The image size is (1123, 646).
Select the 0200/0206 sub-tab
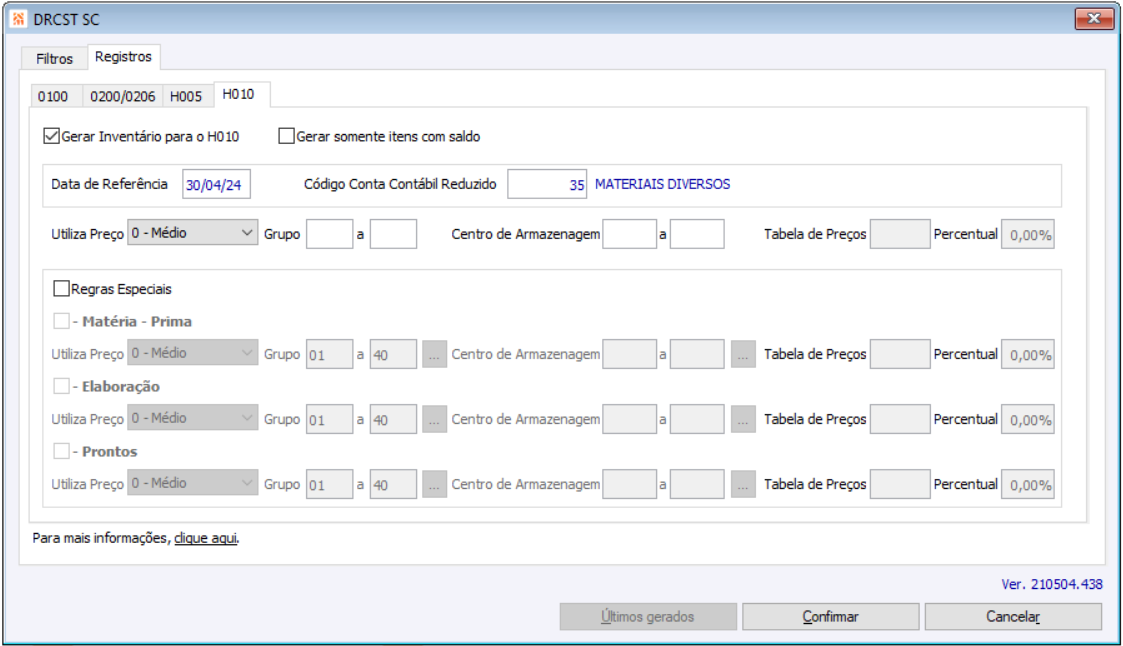pos(122,97)
